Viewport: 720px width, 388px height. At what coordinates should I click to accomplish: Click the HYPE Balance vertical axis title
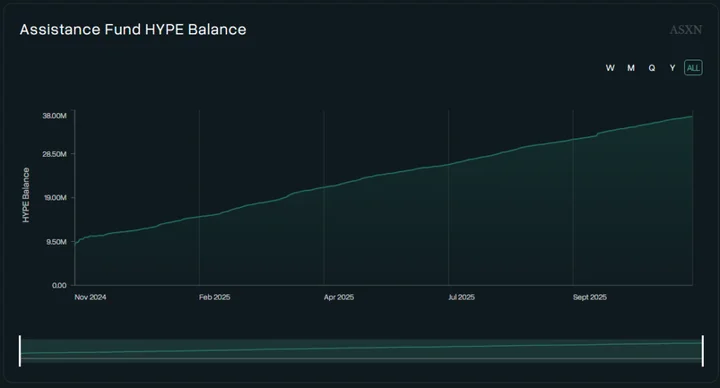point(26,195)
